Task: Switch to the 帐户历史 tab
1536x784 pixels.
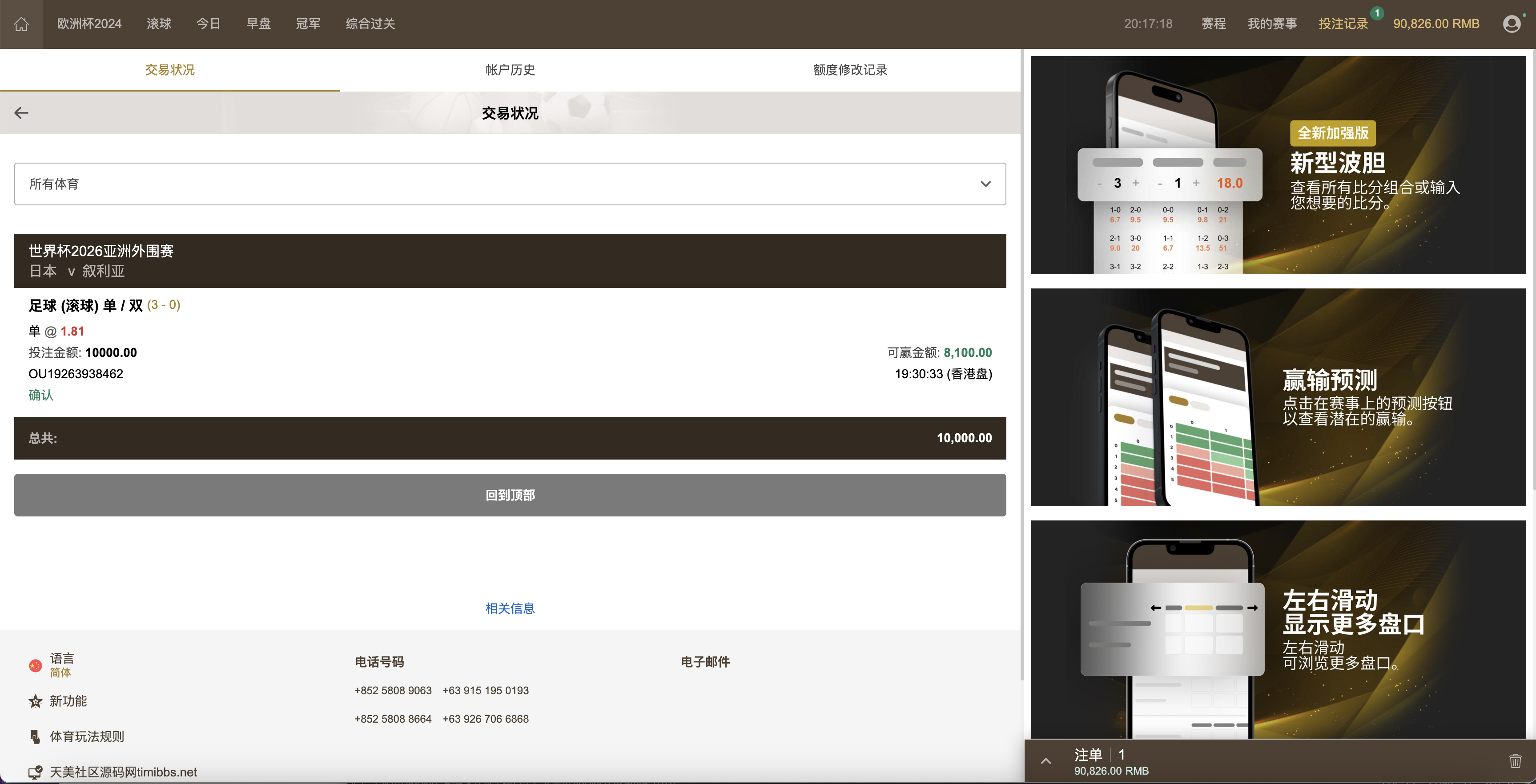Action: click(510, 70)
